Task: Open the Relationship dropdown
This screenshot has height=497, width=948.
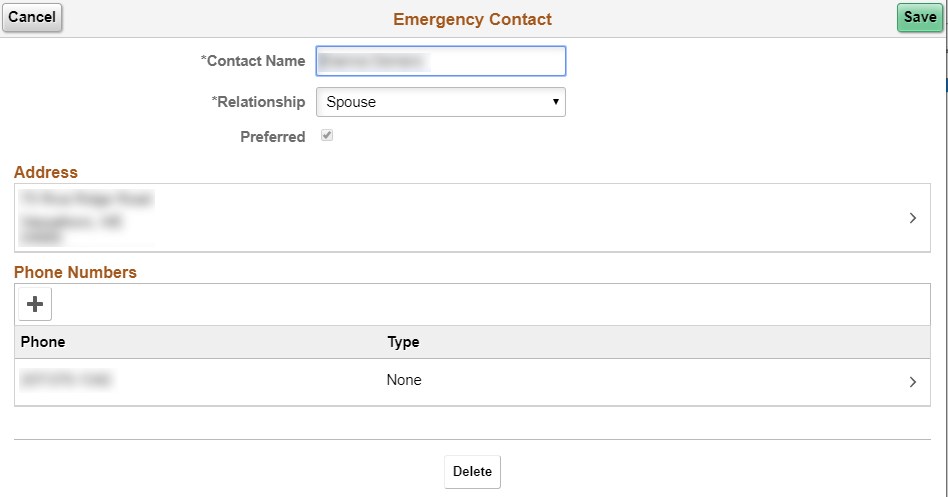Action: point(441,102)
